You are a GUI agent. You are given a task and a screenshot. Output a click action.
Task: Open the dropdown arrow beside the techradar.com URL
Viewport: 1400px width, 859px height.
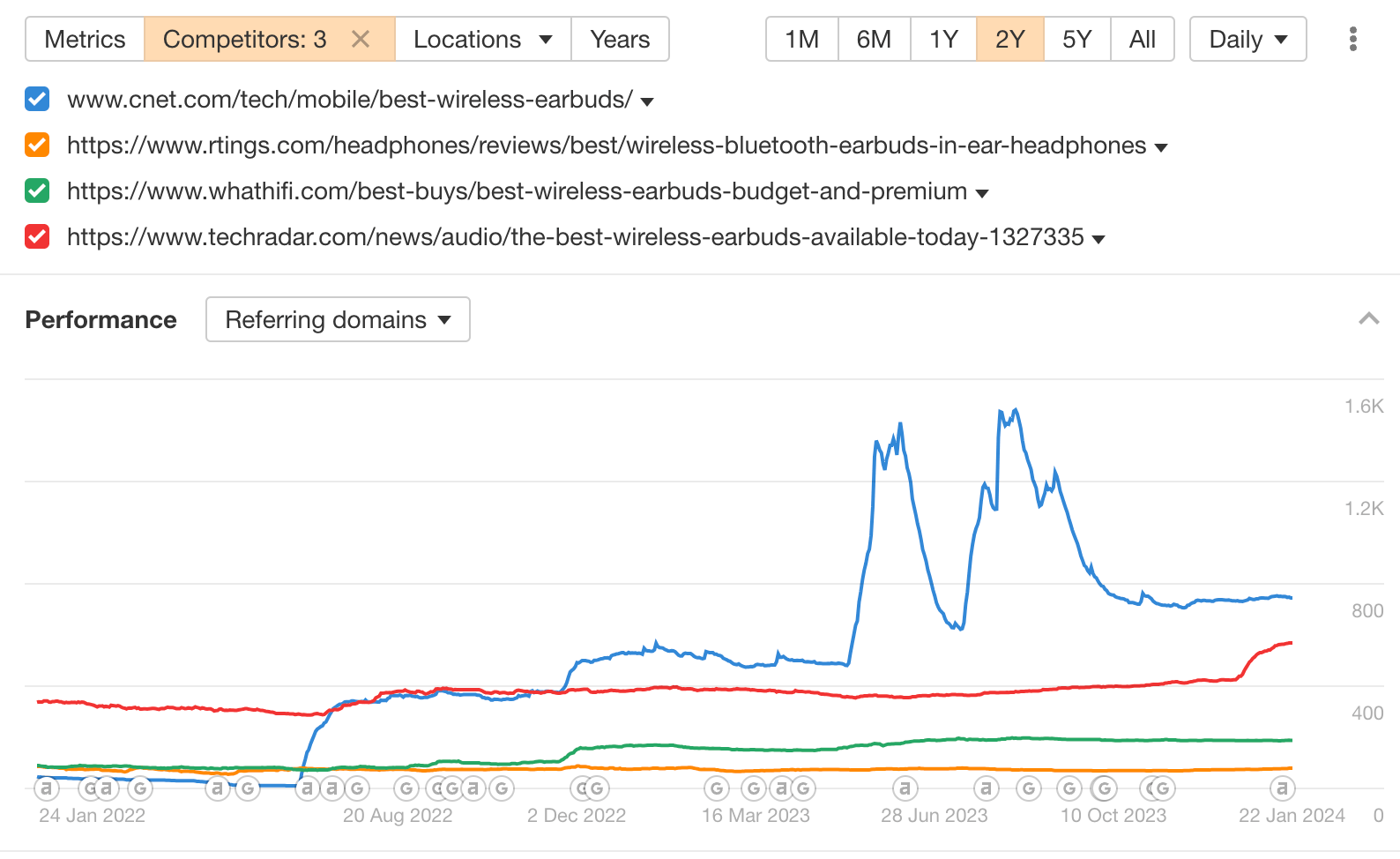(1098, 239)
